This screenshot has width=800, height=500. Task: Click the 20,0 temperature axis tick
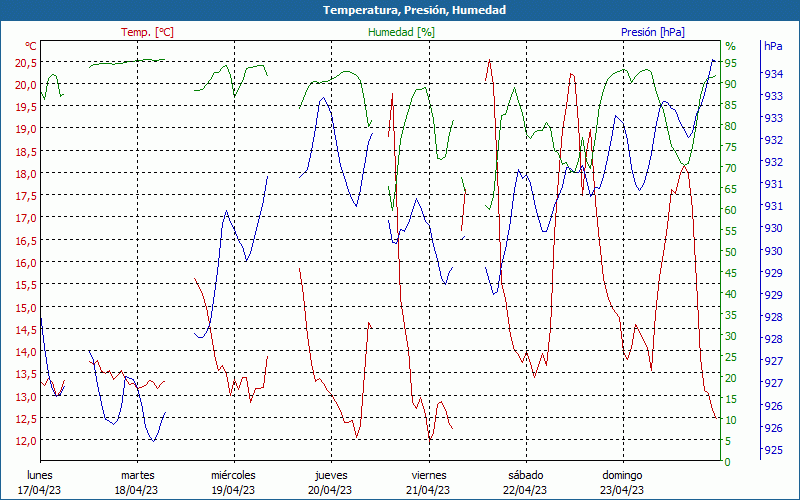point(26,85)
